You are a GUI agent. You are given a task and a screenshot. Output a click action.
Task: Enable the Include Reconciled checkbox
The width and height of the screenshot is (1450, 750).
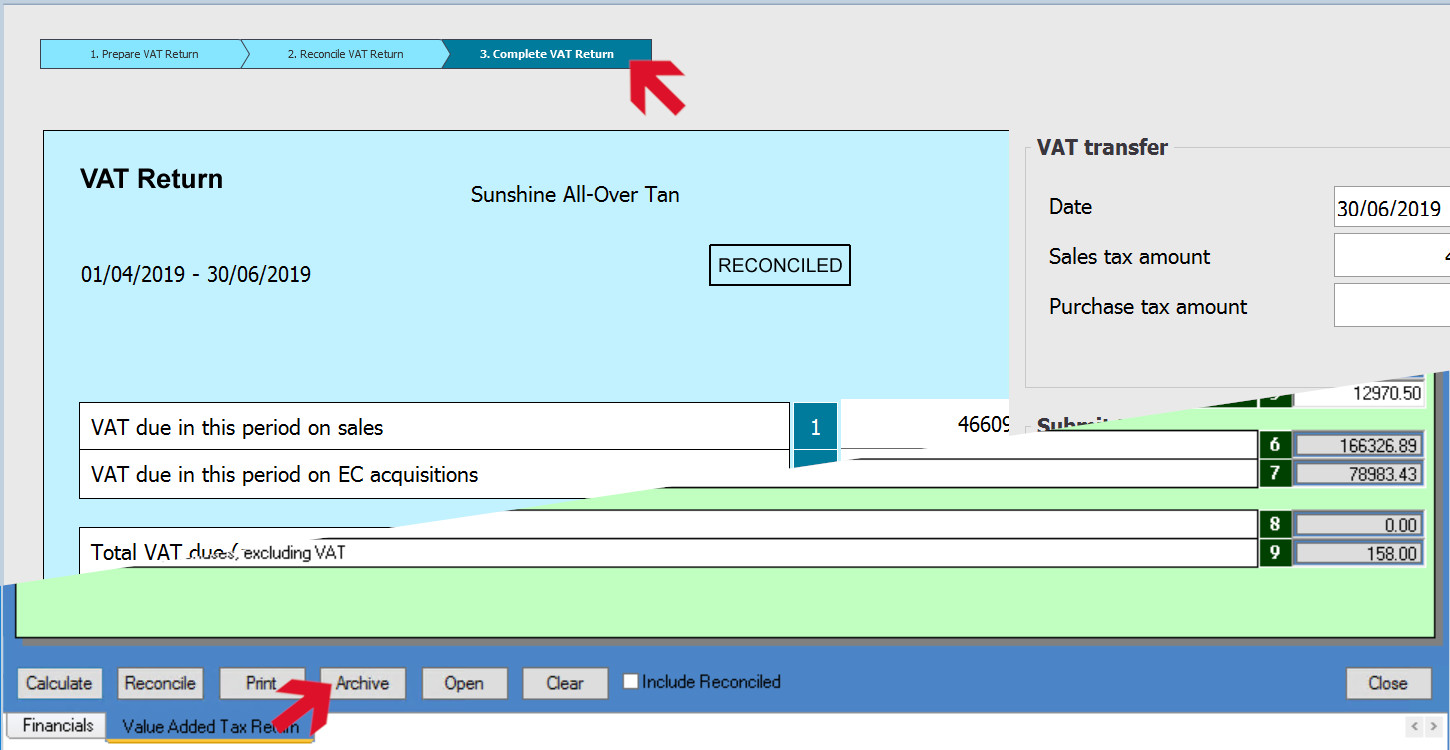pos(631,682)
